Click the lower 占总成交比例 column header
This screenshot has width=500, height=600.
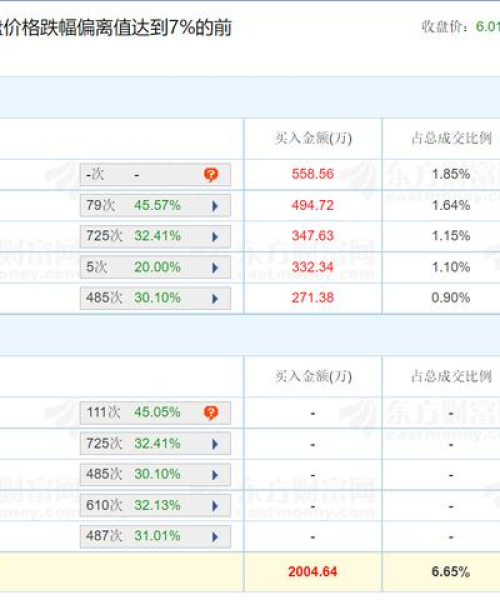point(451,377)
